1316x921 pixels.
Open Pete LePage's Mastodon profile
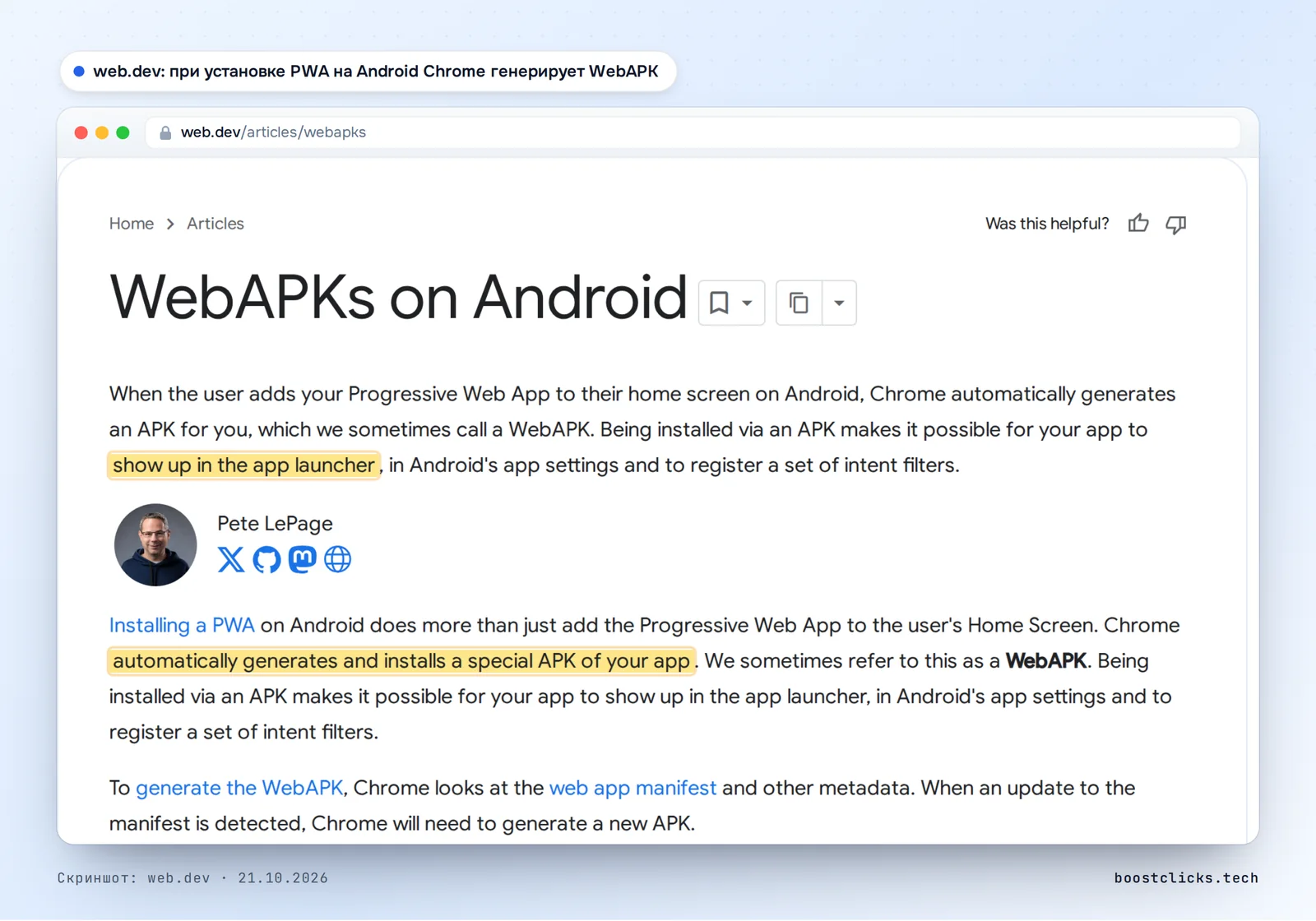(x=302, y=559)
